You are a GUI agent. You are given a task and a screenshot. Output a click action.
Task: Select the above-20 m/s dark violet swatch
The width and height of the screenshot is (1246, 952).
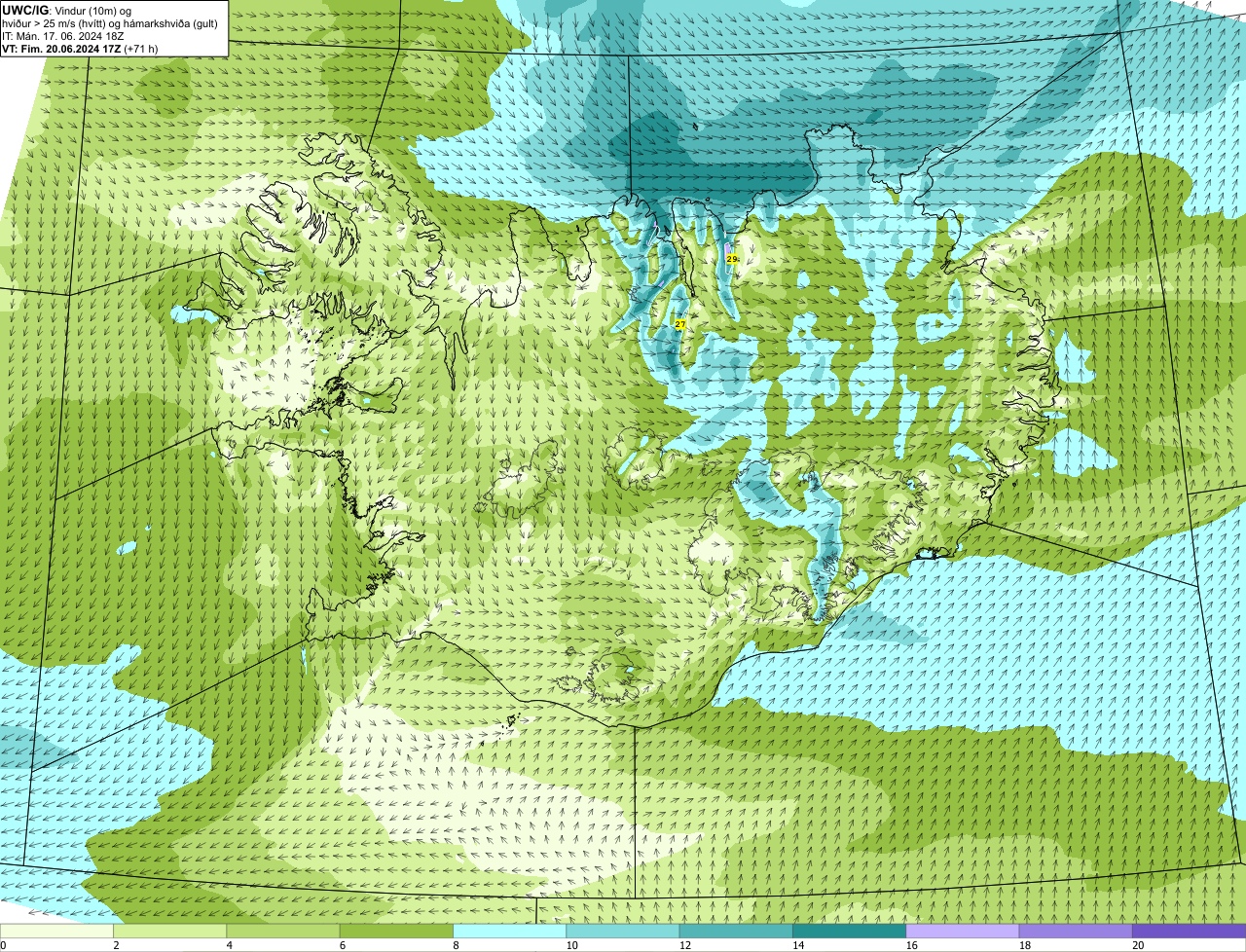(x=1189, y=931)
